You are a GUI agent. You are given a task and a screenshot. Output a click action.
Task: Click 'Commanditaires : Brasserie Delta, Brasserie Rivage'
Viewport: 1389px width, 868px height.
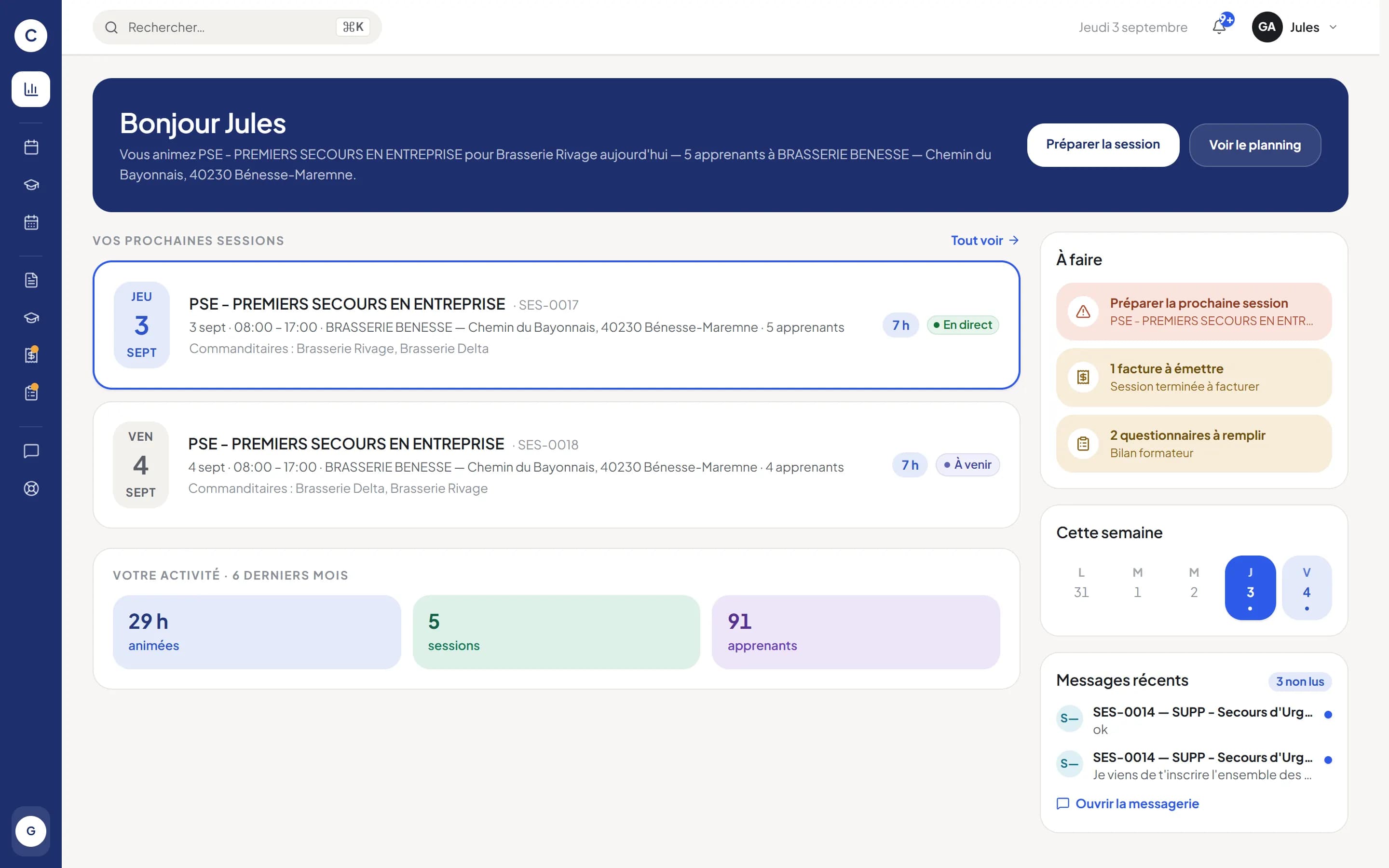coord(338,488)
